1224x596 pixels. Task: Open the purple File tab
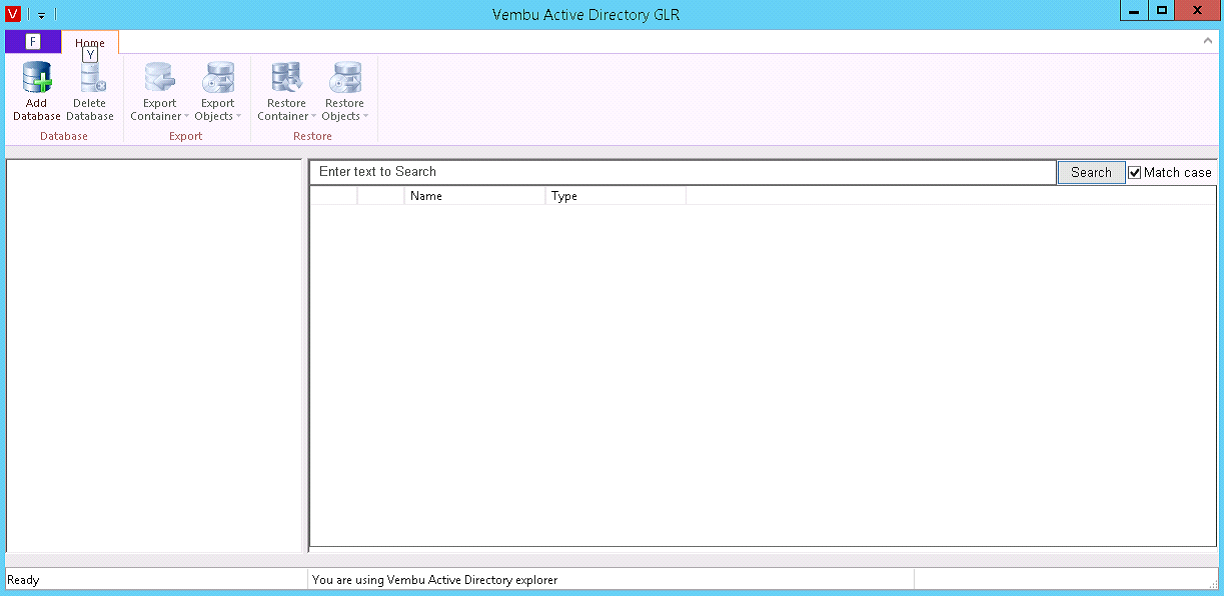click(x=32, y=42)
